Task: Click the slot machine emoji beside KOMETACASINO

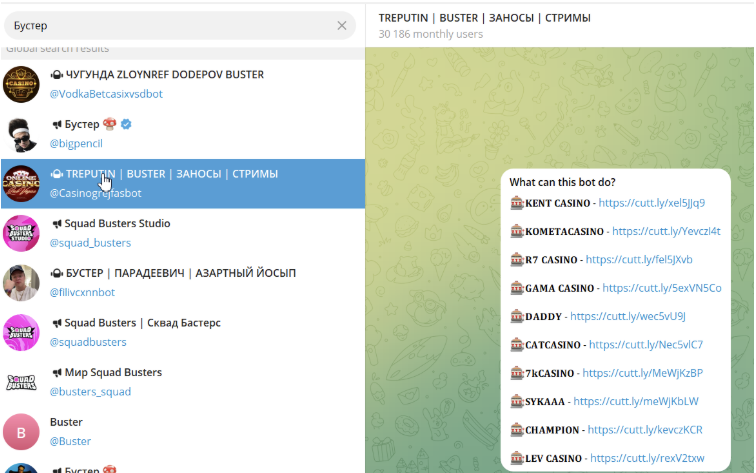Action: point(517,231)
